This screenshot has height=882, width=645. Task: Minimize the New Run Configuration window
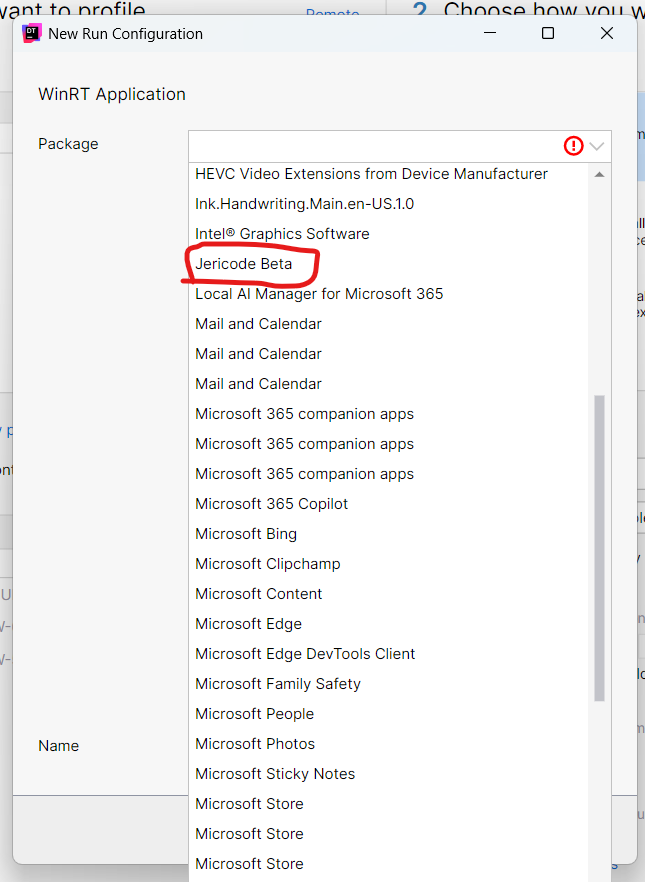click(490, 33)
